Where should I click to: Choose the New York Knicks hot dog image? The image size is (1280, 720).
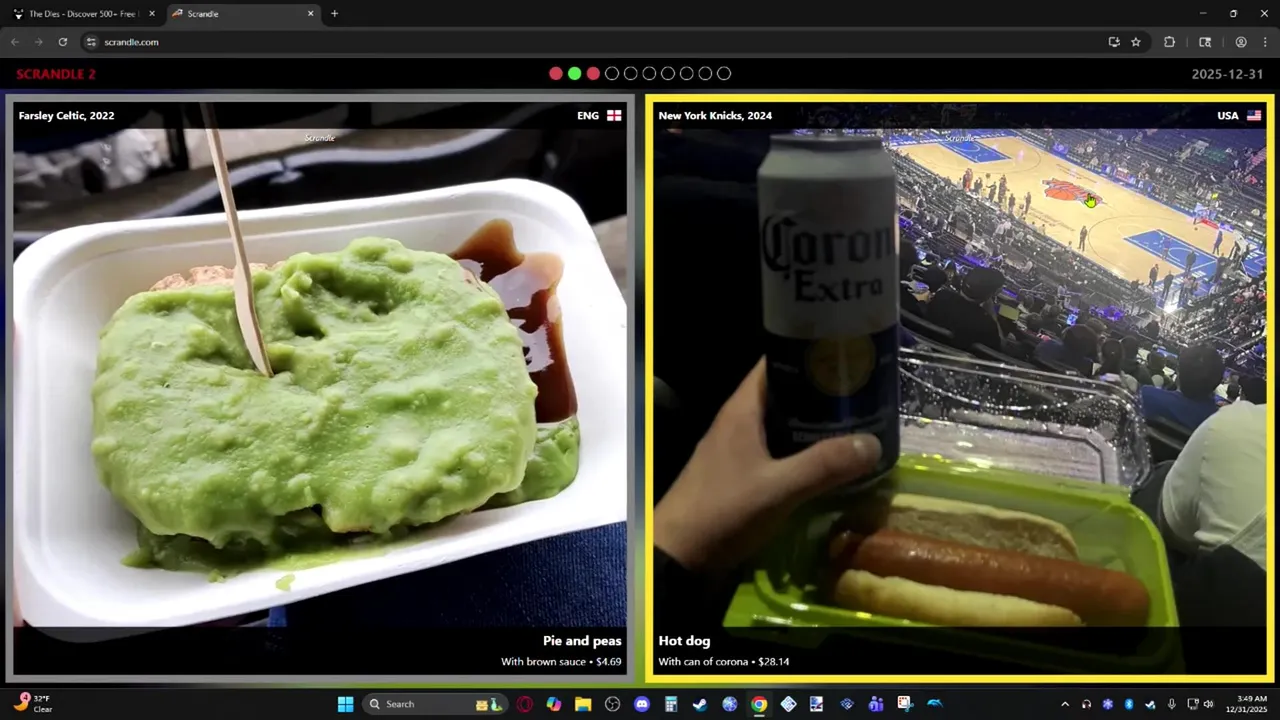tap(960, 388)
